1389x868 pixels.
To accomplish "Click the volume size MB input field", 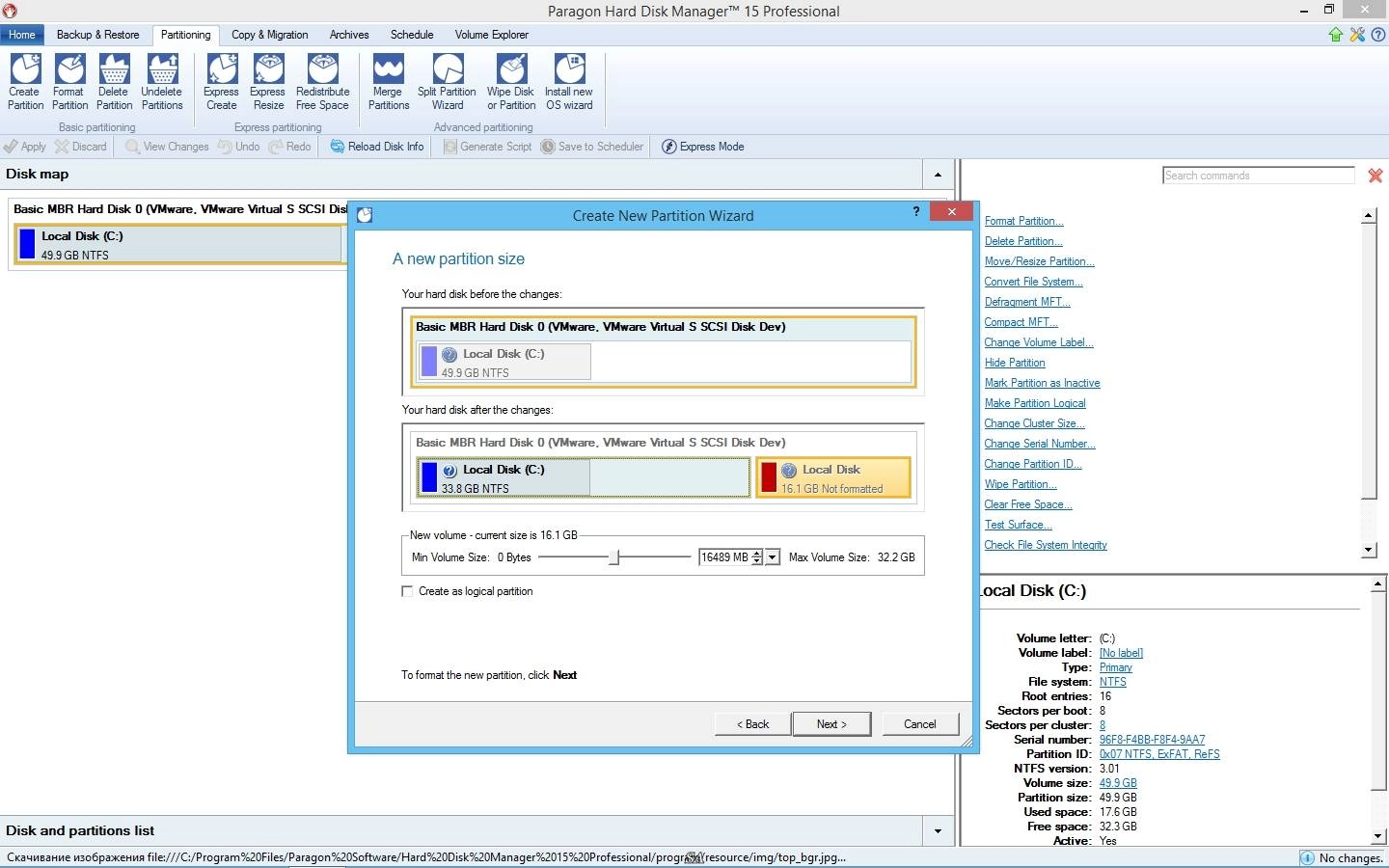I will point(725,557).
